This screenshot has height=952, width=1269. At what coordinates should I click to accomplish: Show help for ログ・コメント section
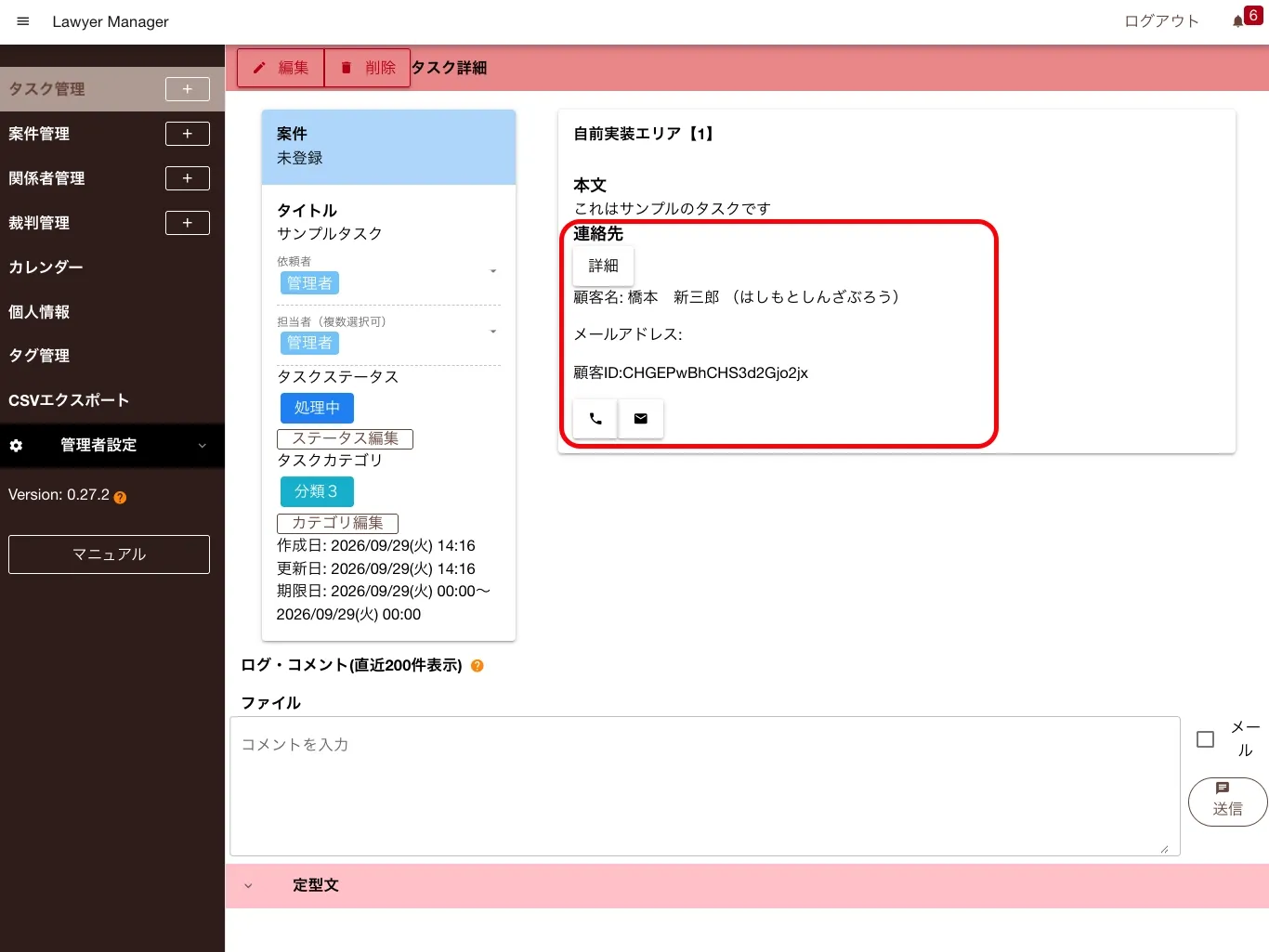478,666
